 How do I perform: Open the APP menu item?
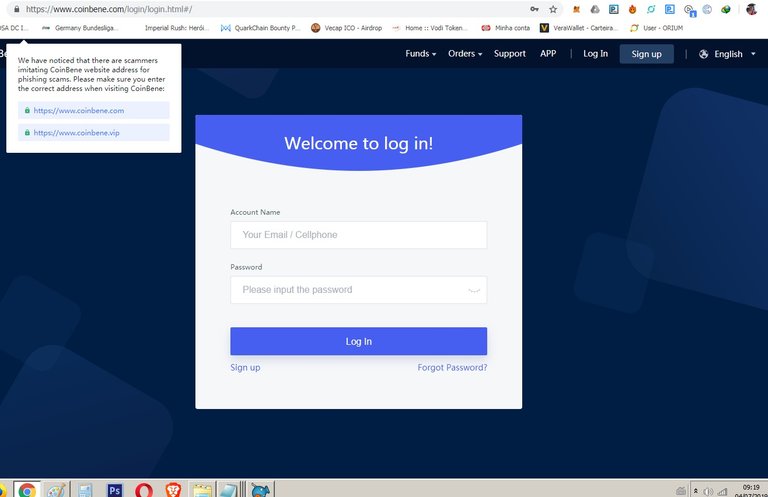548,54
